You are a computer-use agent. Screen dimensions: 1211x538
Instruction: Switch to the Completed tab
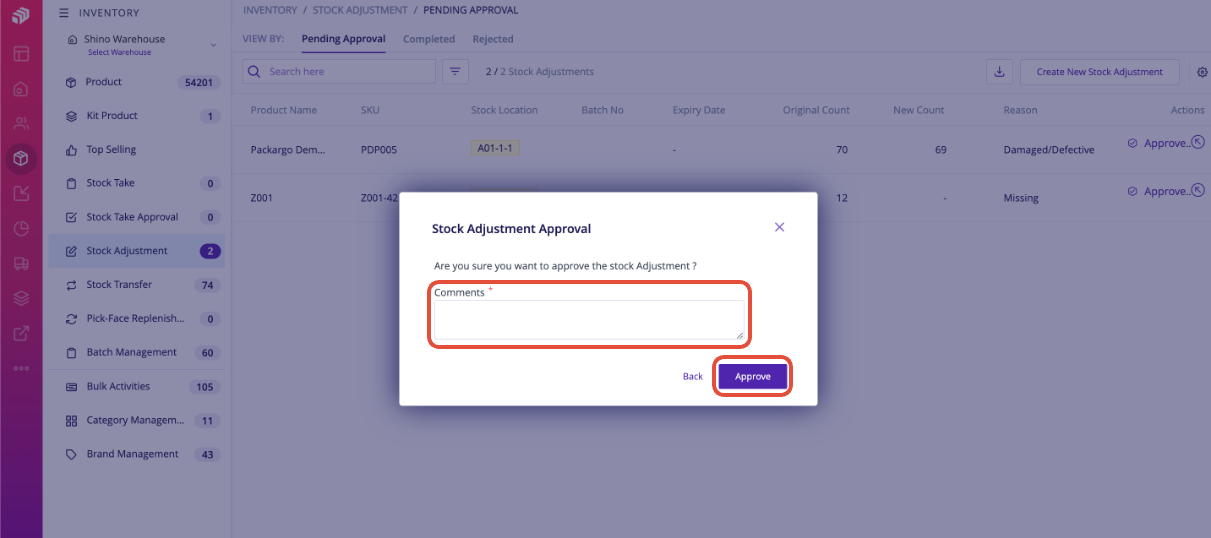click(429, 39)
